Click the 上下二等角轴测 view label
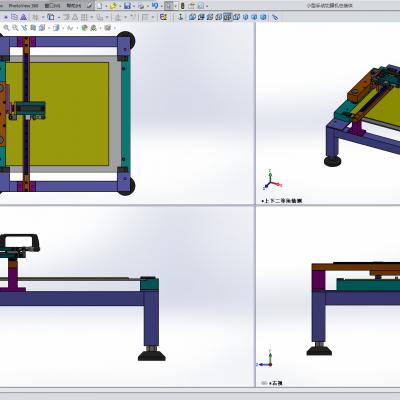This screenshot has height=400, width=400. click(283, 201)
